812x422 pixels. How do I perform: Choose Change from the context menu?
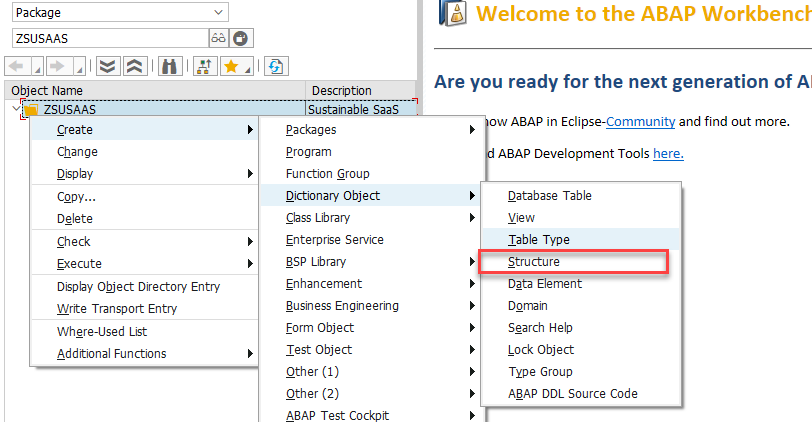click(144, 152)
